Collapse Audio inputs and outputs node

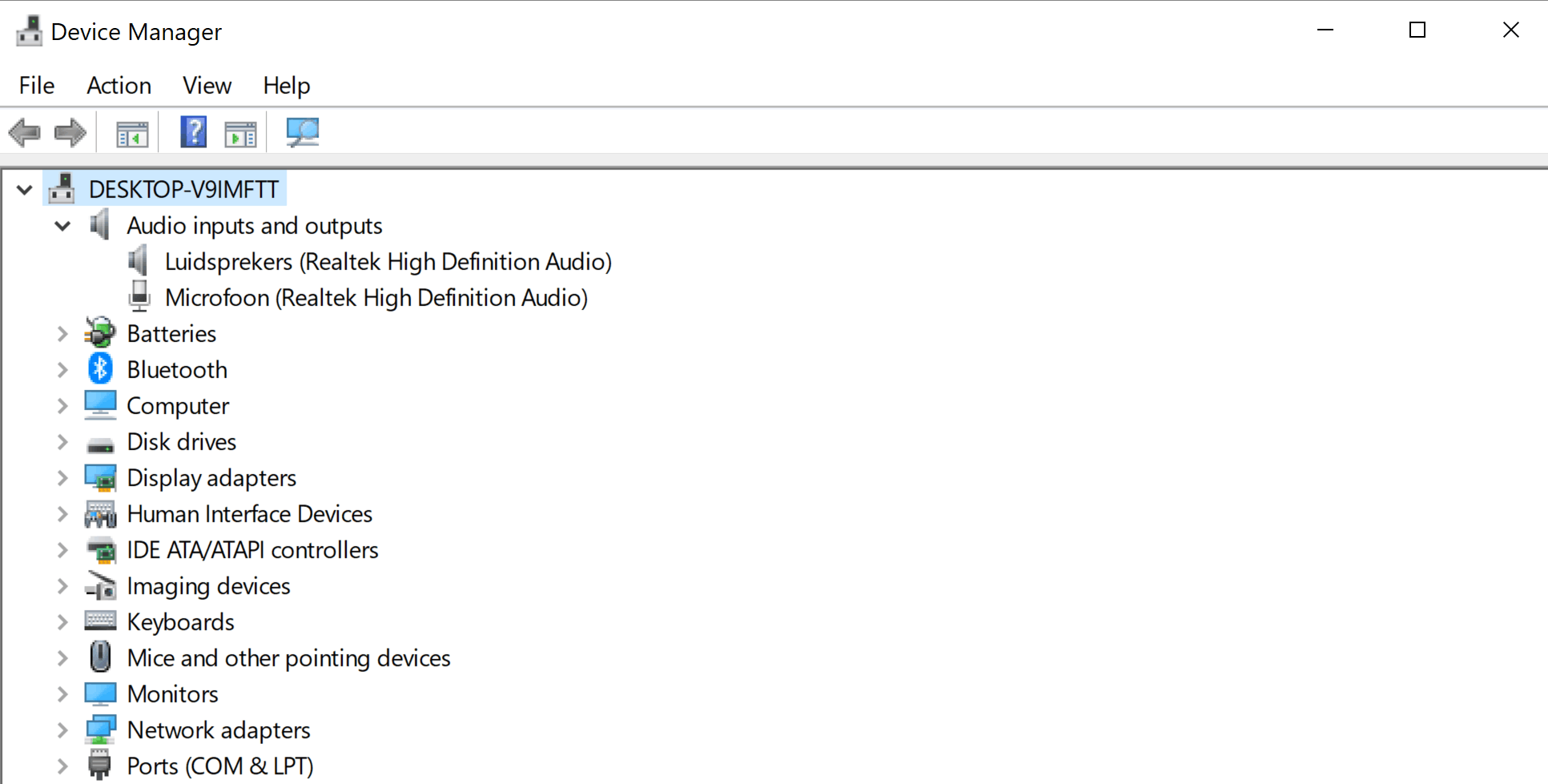(62, 226)
